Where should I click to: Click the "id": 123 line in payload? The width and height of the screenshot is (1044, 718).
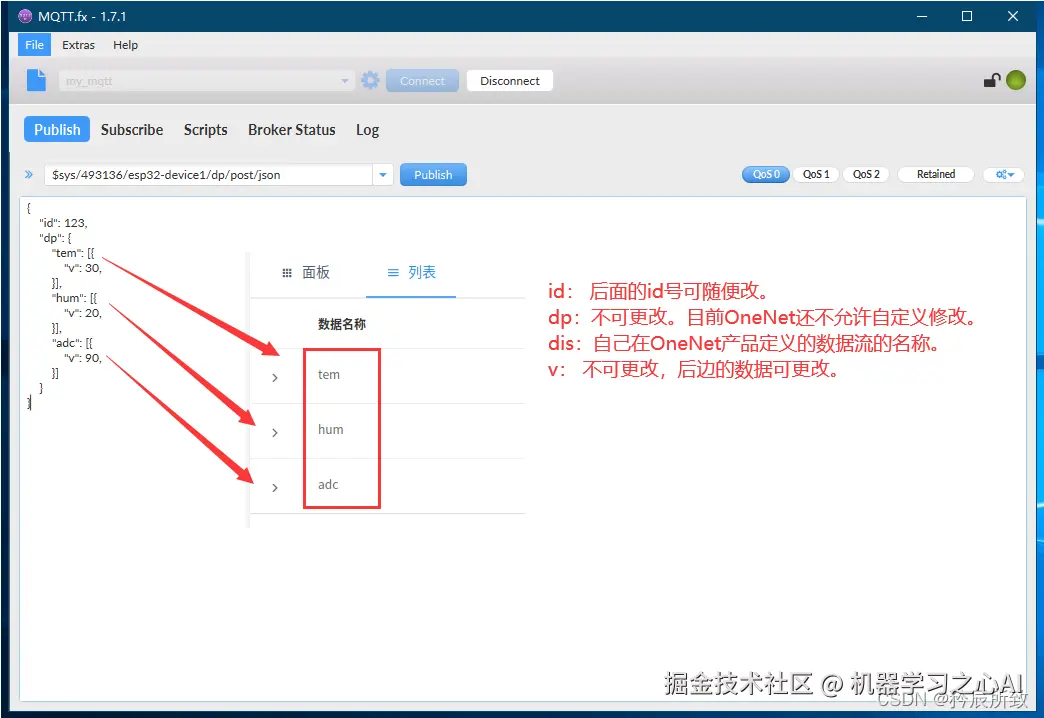click(x=63, y=223)
